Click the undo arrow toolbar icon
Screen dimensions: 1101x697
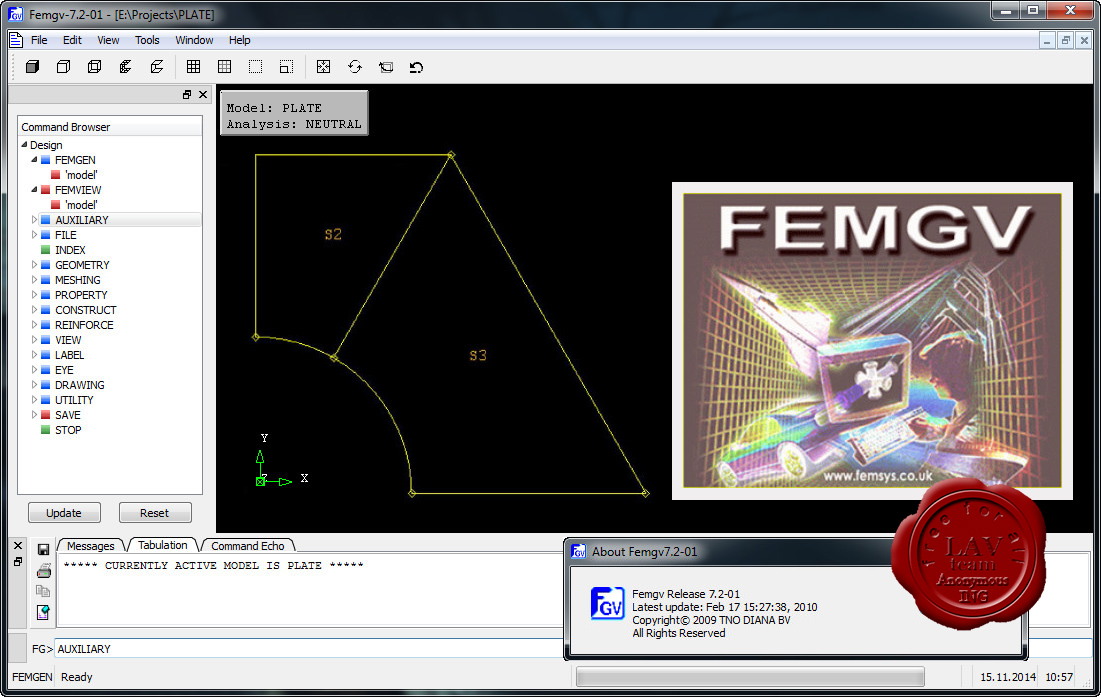[416, 67]
